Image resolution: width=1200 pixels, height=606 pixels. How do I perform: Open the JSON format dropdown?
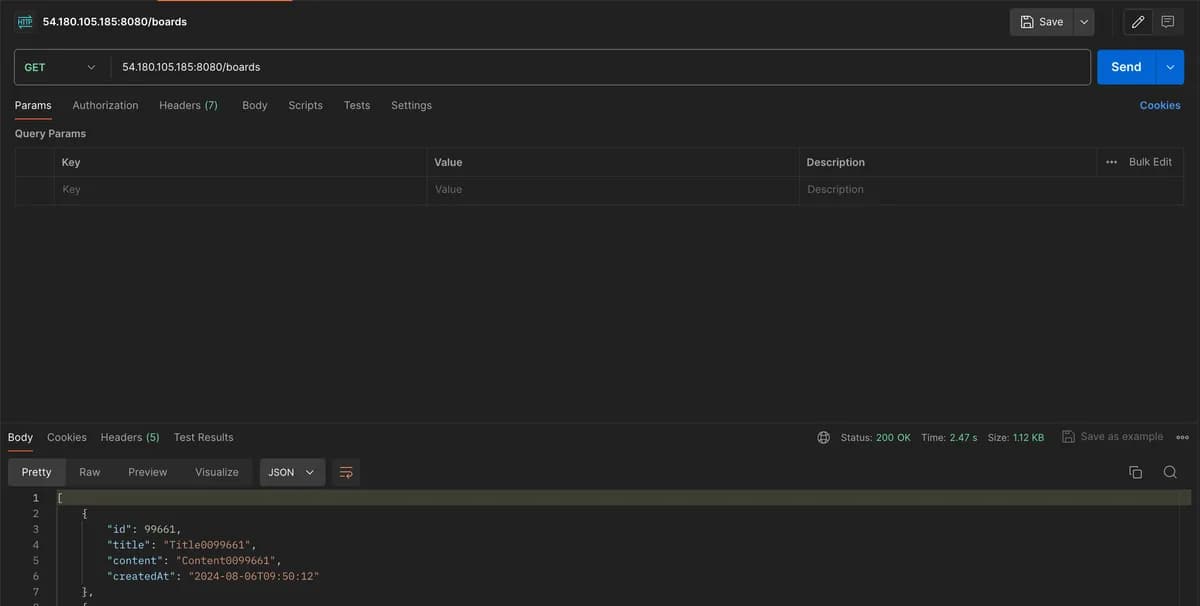coord(292,472)
